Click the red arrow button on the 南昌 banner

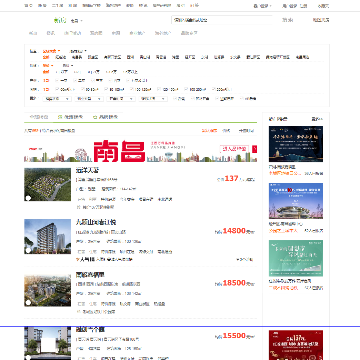(x=255, y=149)
